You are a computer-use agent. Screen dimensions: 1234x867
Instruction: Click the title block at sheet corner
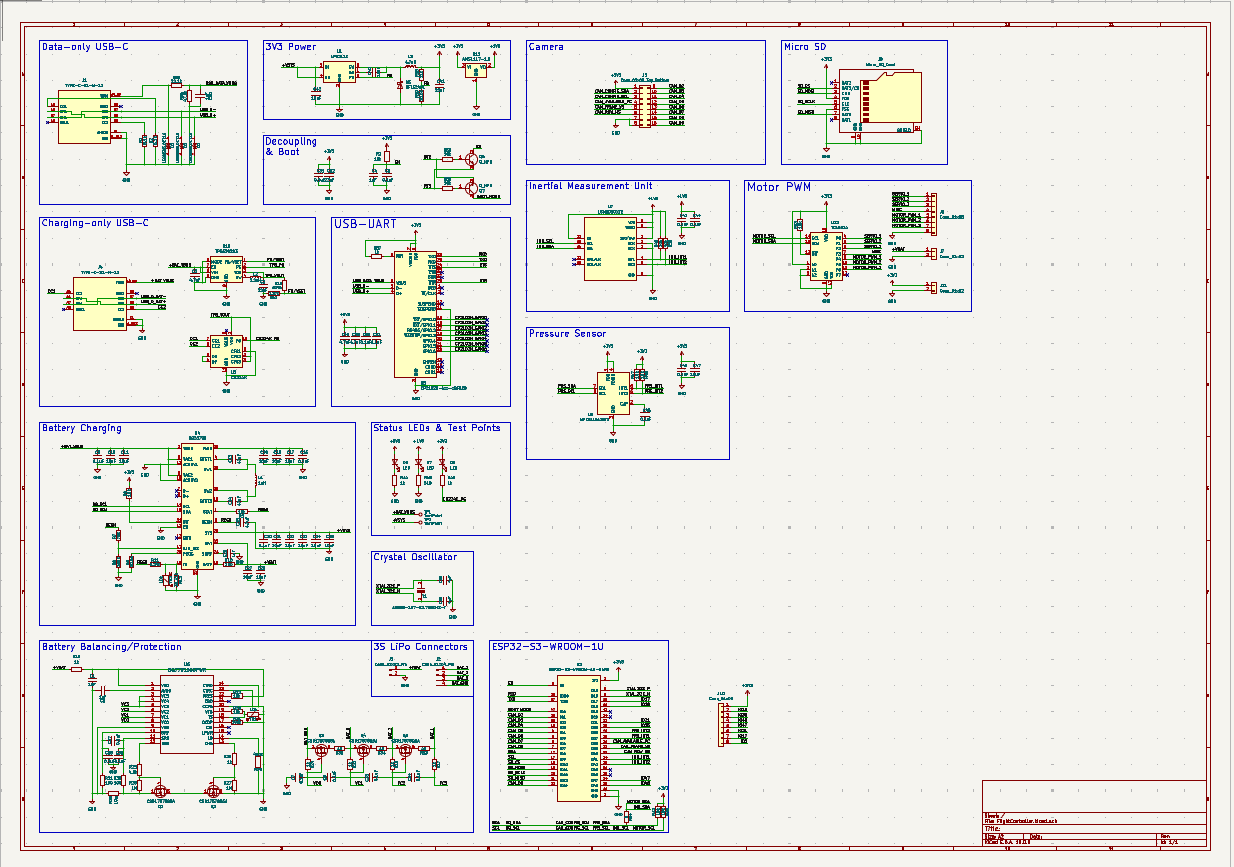point(1094,813)
